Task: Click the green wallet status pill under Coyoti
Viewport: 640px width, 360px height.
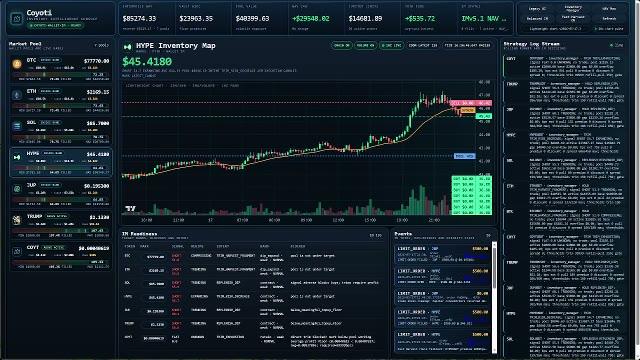Action: pyautogui.click(x=56, y=25)
